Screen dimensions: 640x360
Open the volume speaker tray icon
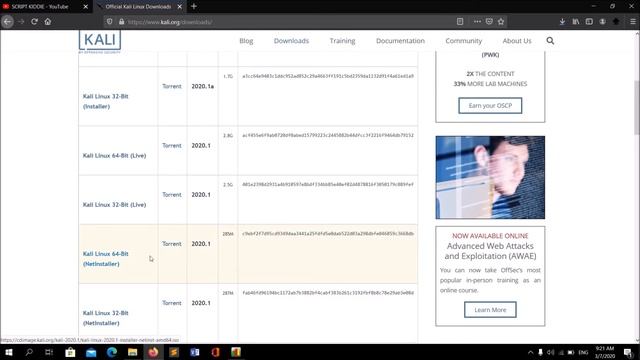point(551,352)
